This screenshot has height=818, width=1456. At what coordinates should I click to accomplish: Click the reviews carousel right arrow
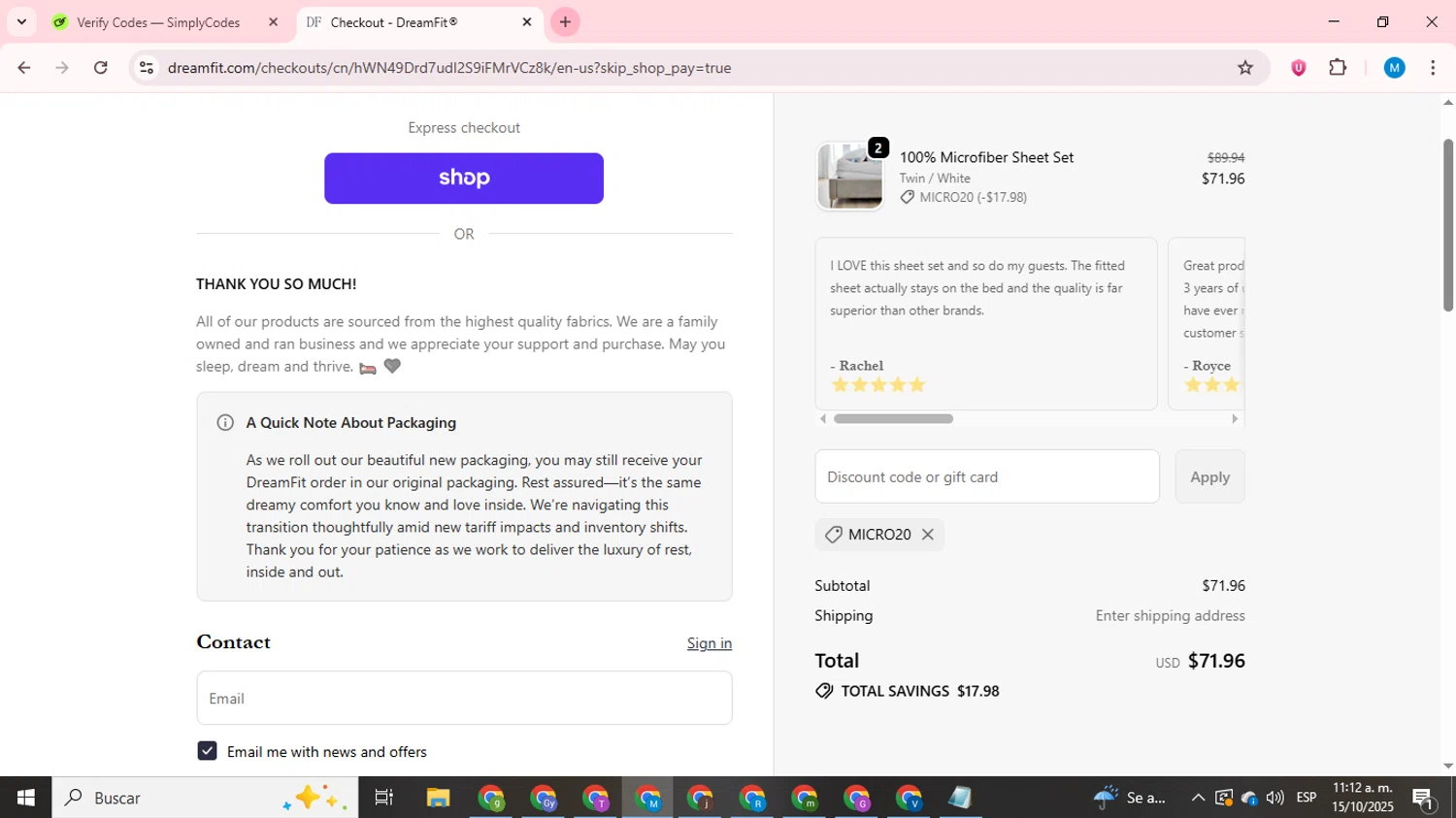[1235, 419]
